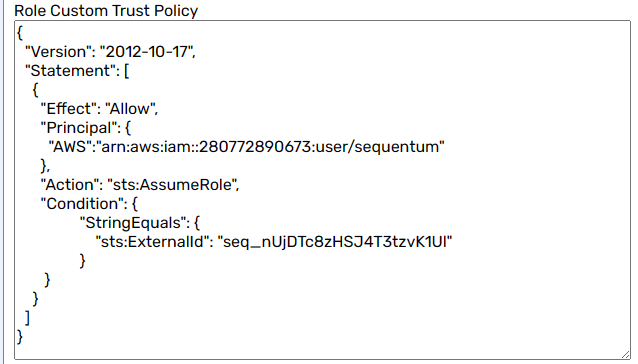
Task: Click the final closing curly brace of the policy
Action: point(20,337)
